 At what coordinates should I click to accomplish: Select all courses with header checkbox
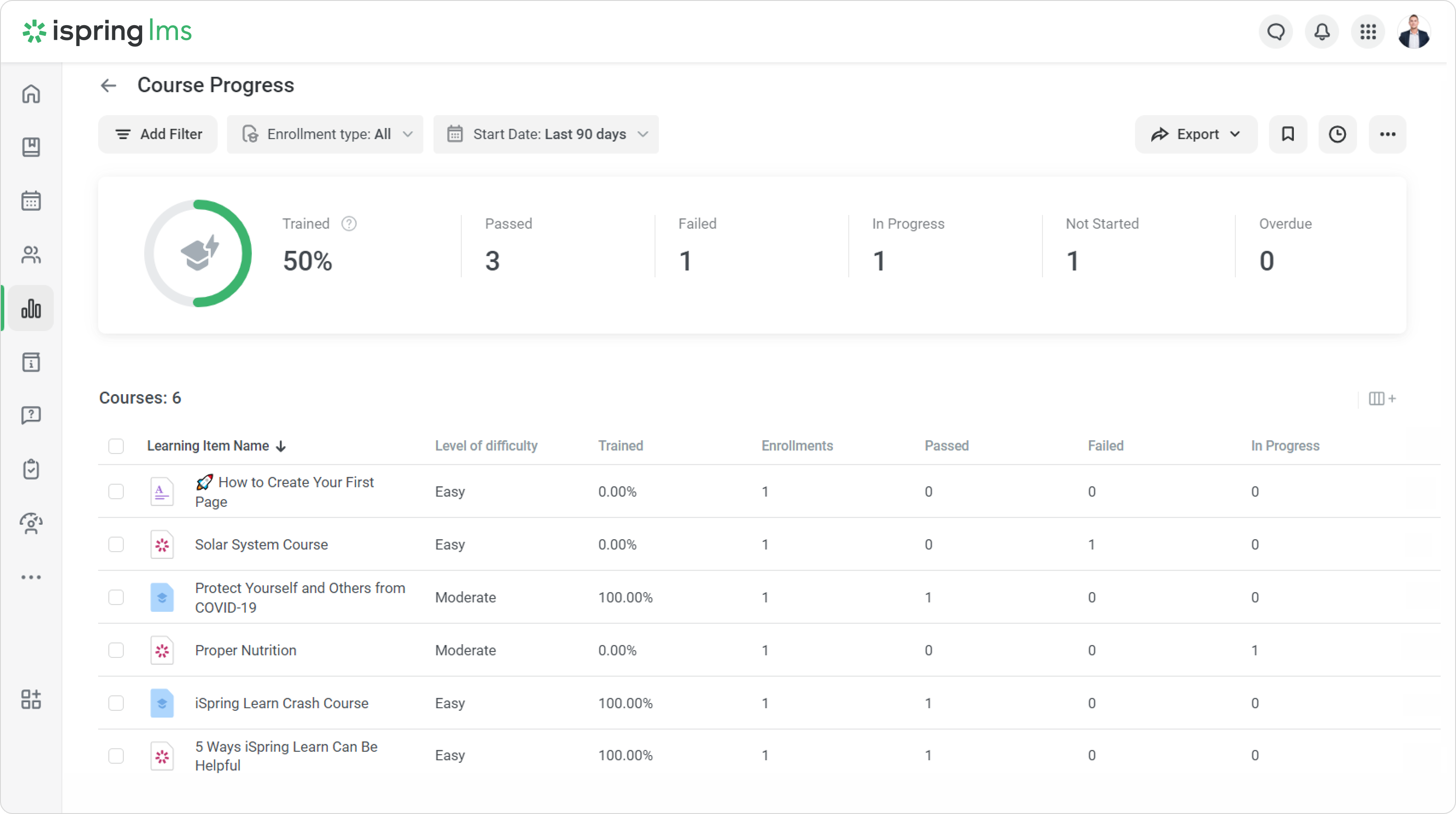116,446
